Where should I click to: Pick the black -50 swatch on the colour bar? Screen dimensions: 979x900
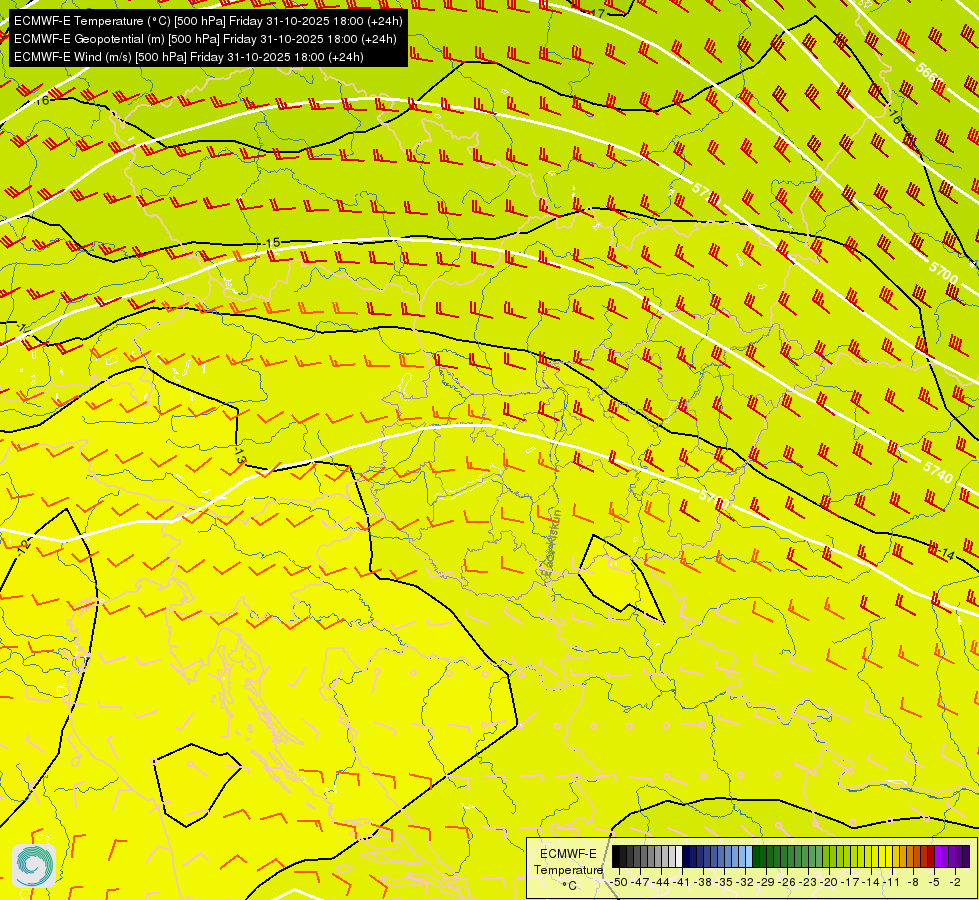[x=616, y=856]
